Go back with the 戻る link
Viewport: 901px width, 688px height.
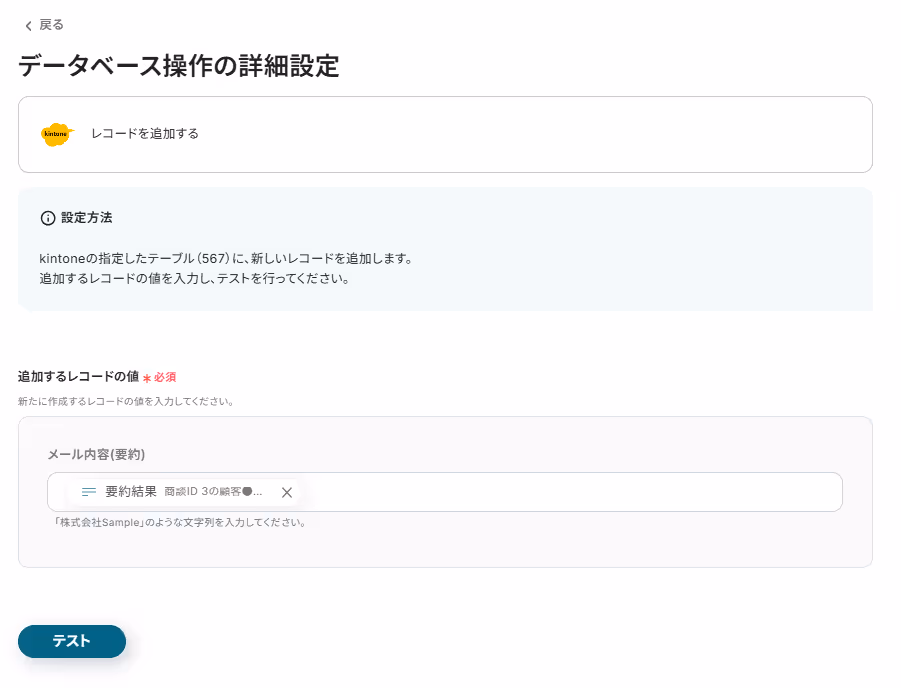click(44, 25)
